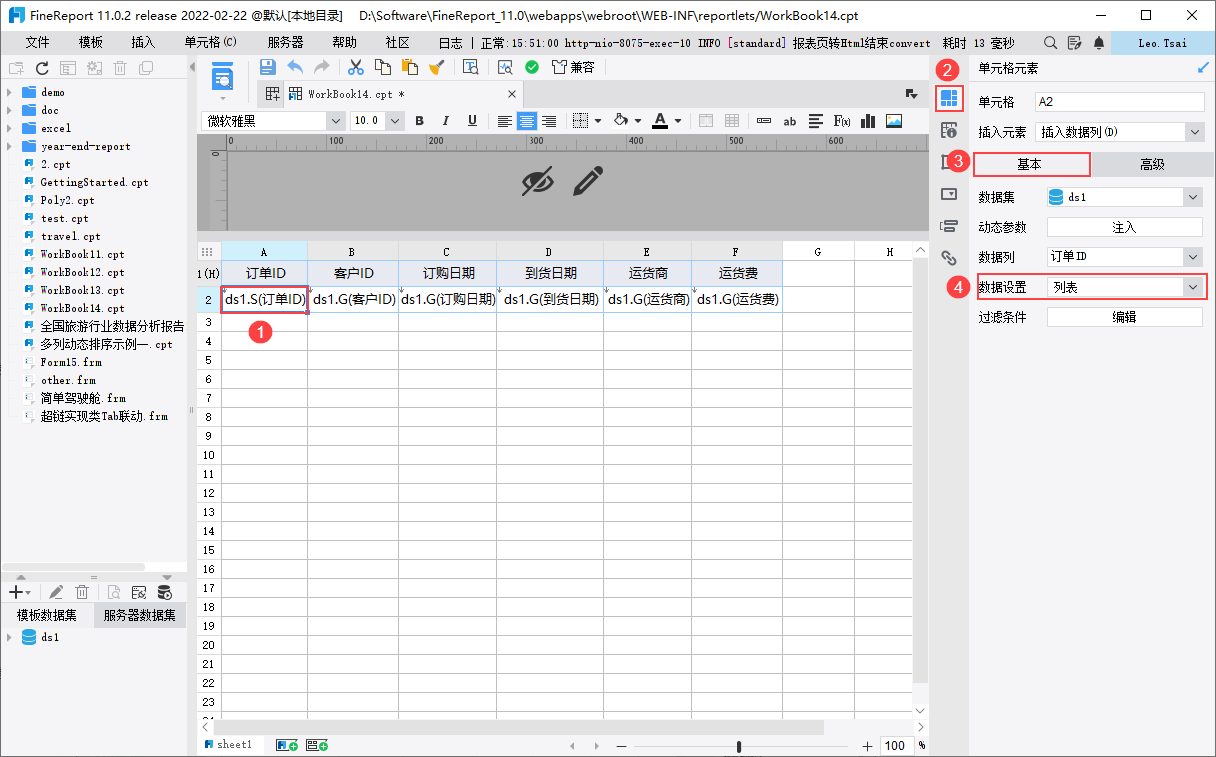Open the 社区 menu
The height and width of the screenshot is (757, 1216).
click(397, 43)
